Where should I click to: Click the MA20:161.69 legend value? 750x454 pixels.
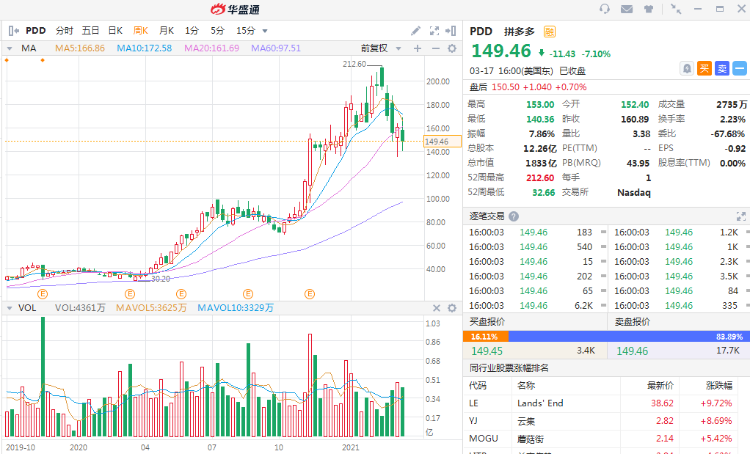point(212,48)
